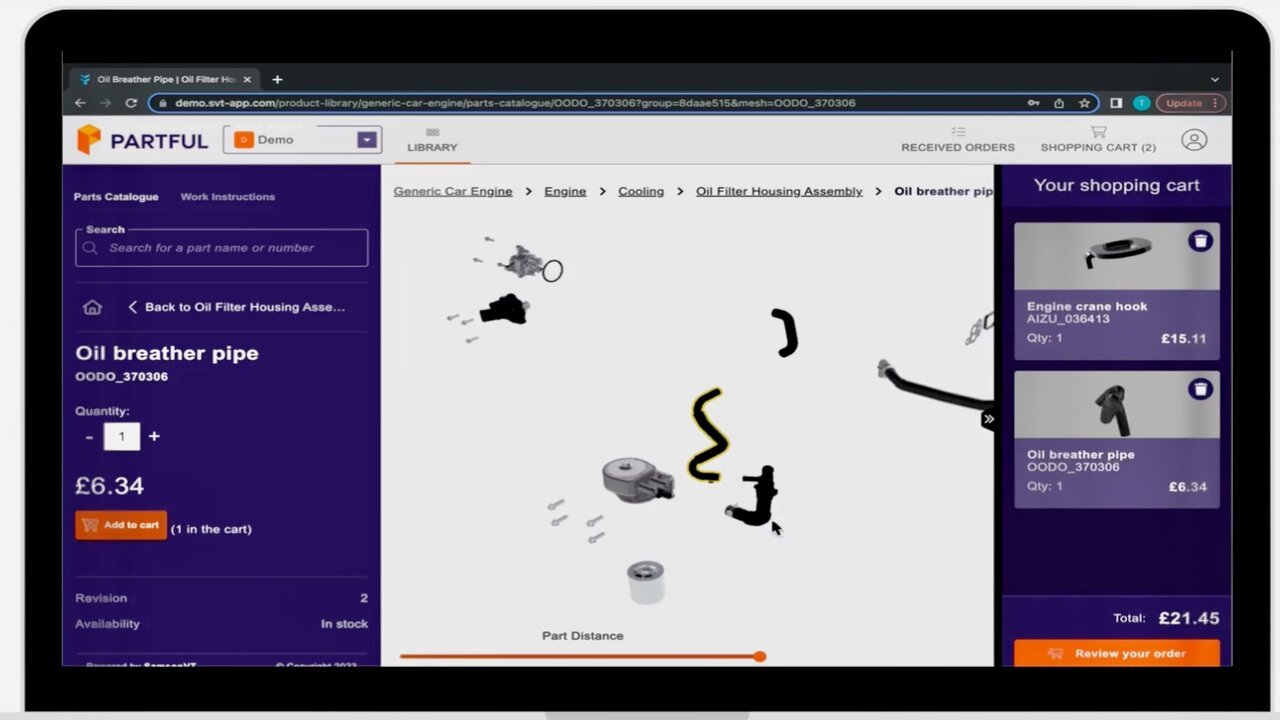Click the home icon in the sidebar

(92, 307)
